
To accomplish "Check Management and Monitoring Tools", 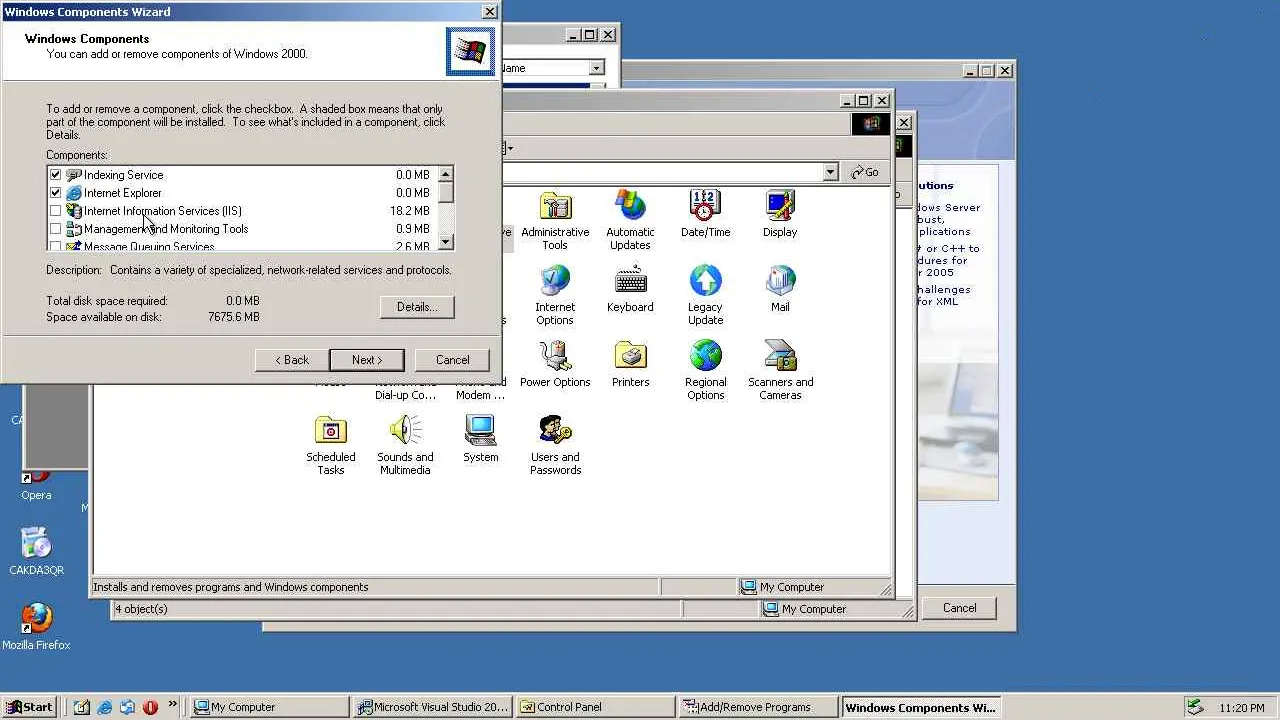I will click(55, 229).
